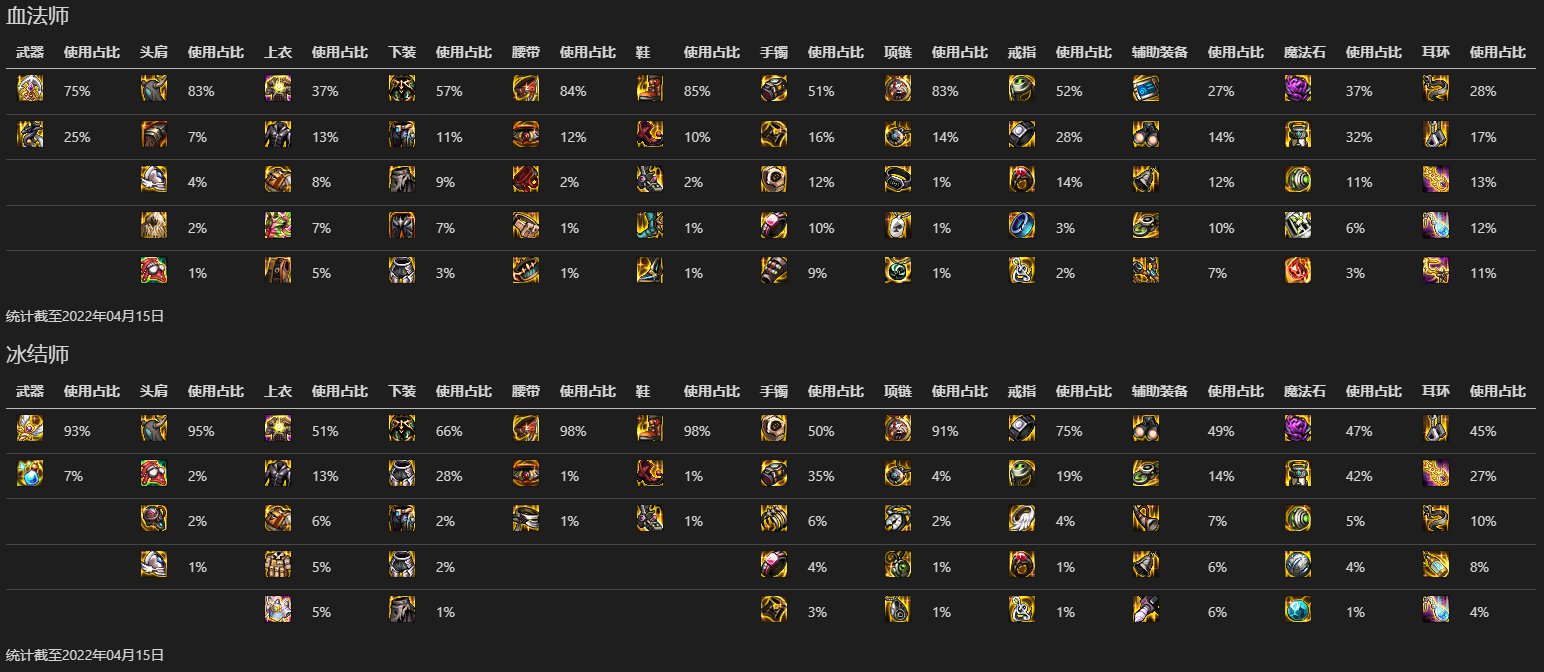Click the 7% blue orb weapon under 冰结师
The width and height of the screenshot is (1544, 672).
[x=30, y=474]
